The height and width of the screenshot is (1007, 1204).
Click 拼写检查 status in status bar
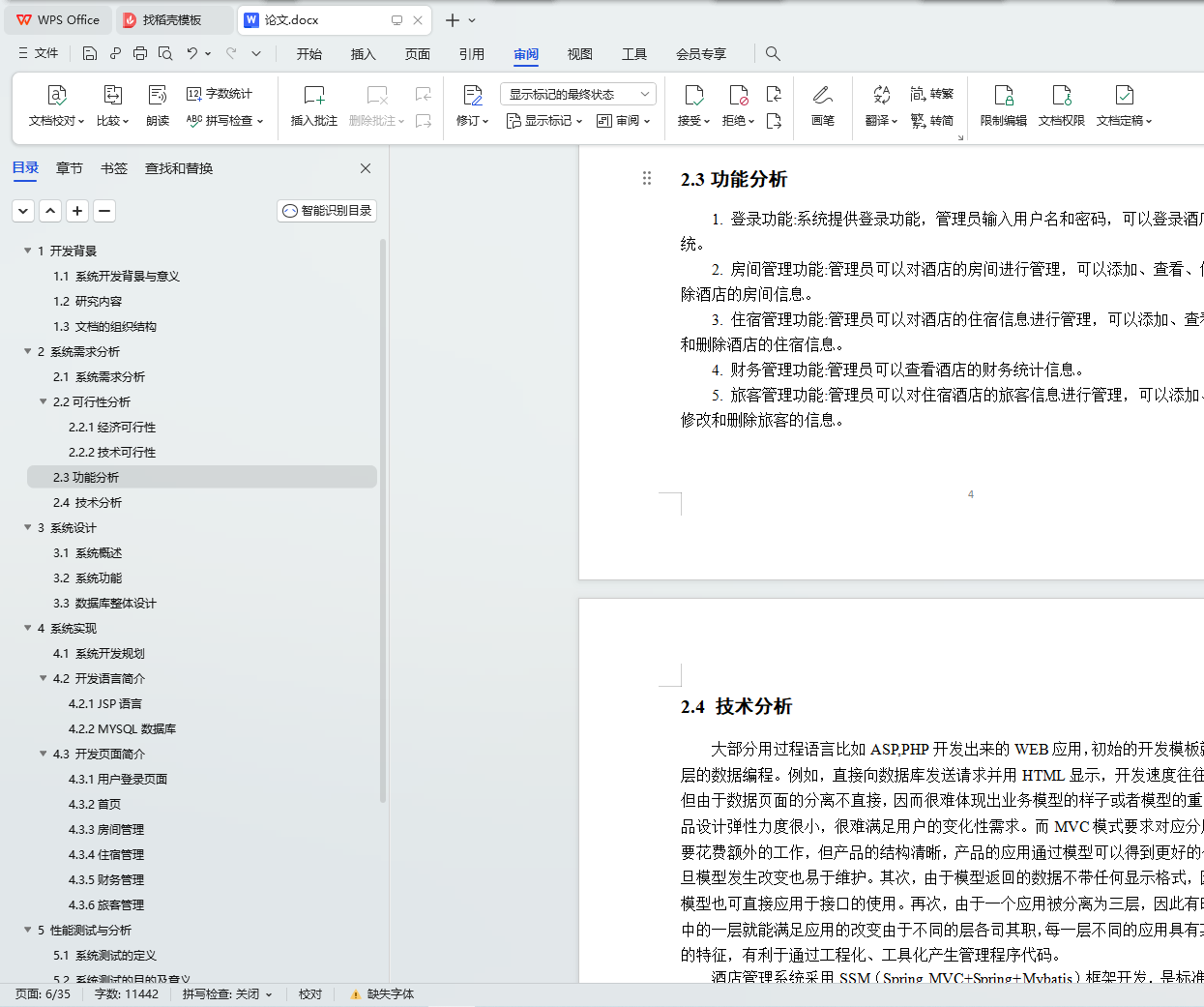pos(227,994)
